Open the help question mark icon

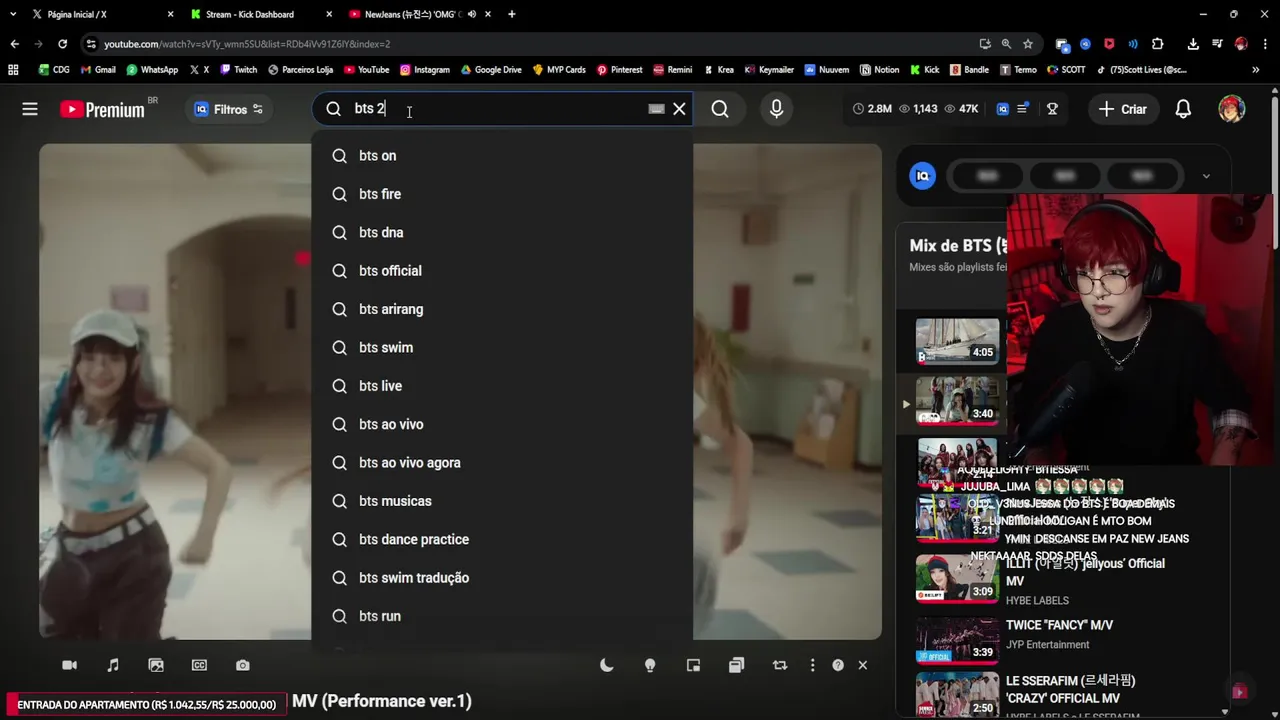coord(838,665)
